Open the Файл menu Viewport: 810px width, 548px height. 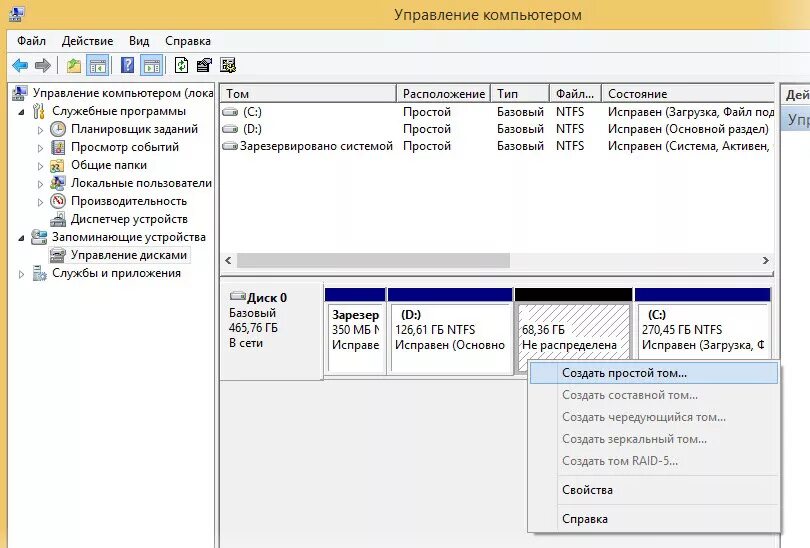click(x=31, y=41)
